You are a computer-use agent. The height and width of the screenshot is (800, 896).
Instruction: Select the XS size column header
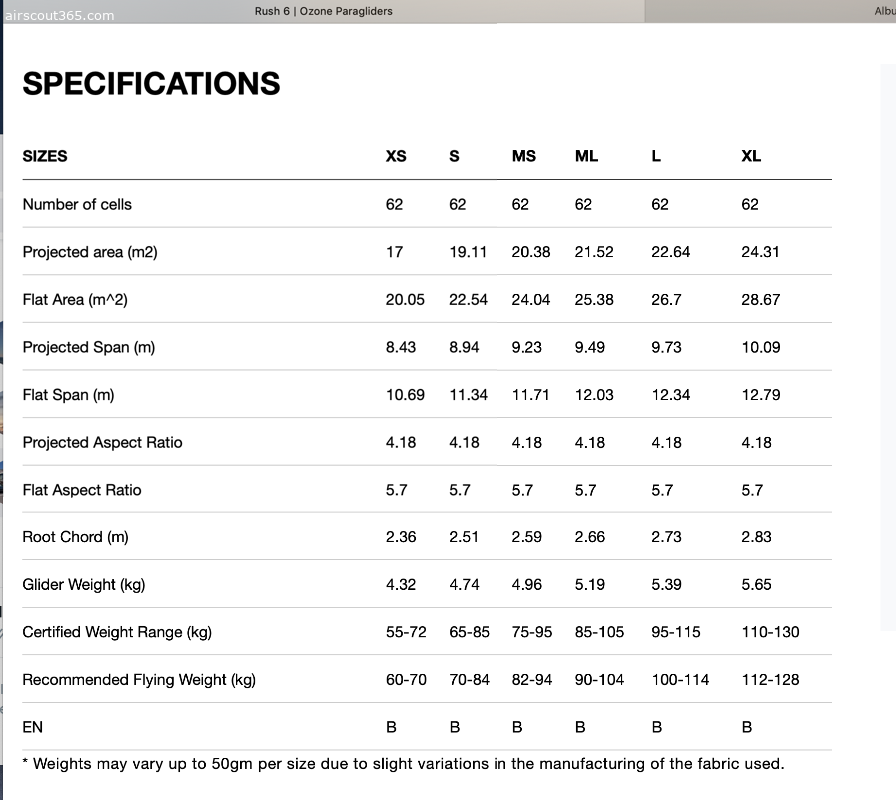click(x=396, y=156)
